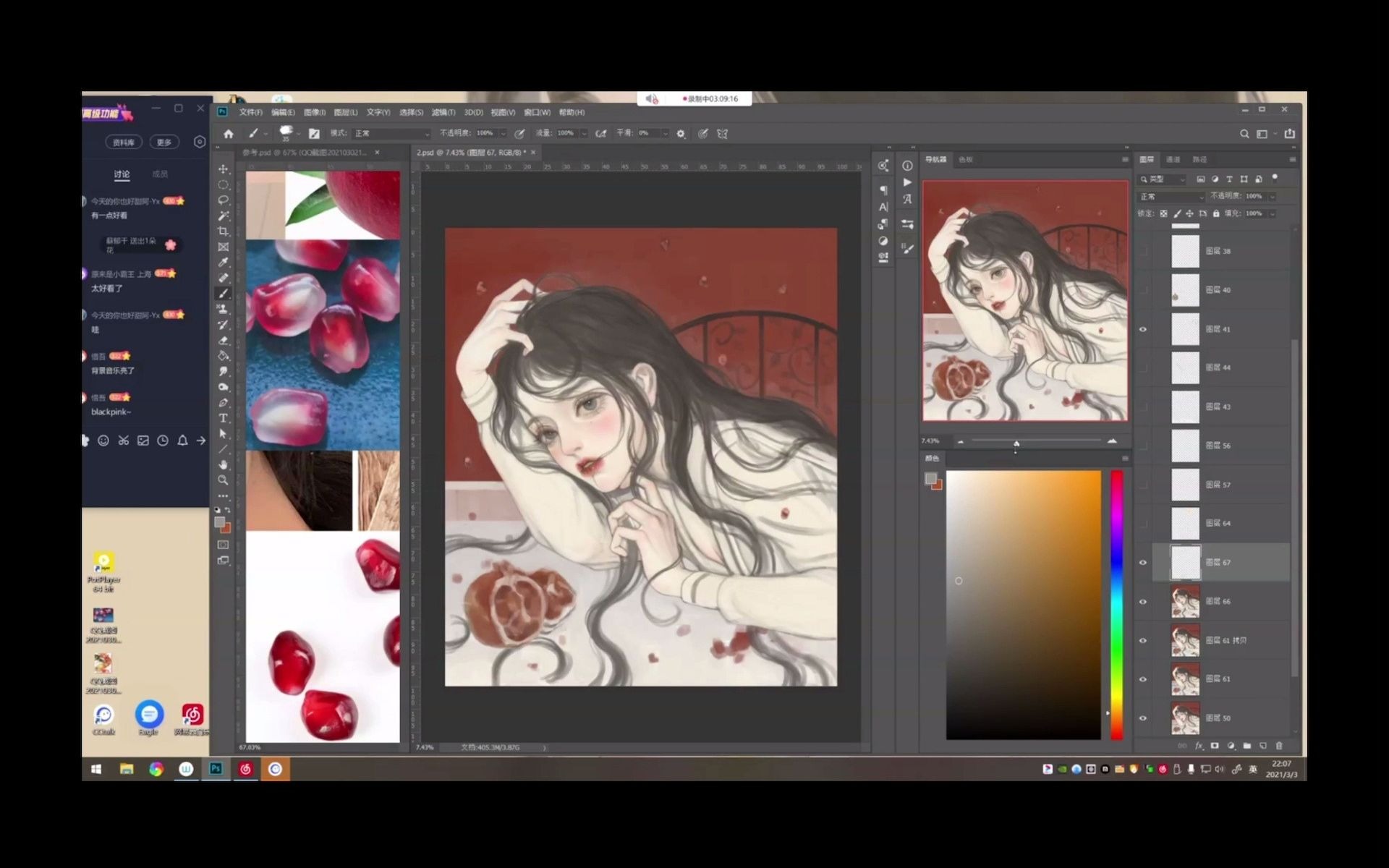Open the properties info panel icon
This screenshot has width=1389, height=868.
pos(907,166)
